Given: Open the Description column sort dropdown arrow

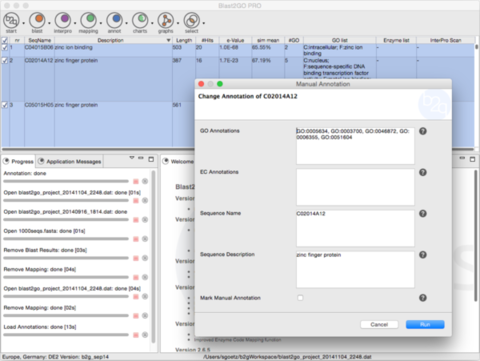Looking at the screenshot, I should click(168, 40).
